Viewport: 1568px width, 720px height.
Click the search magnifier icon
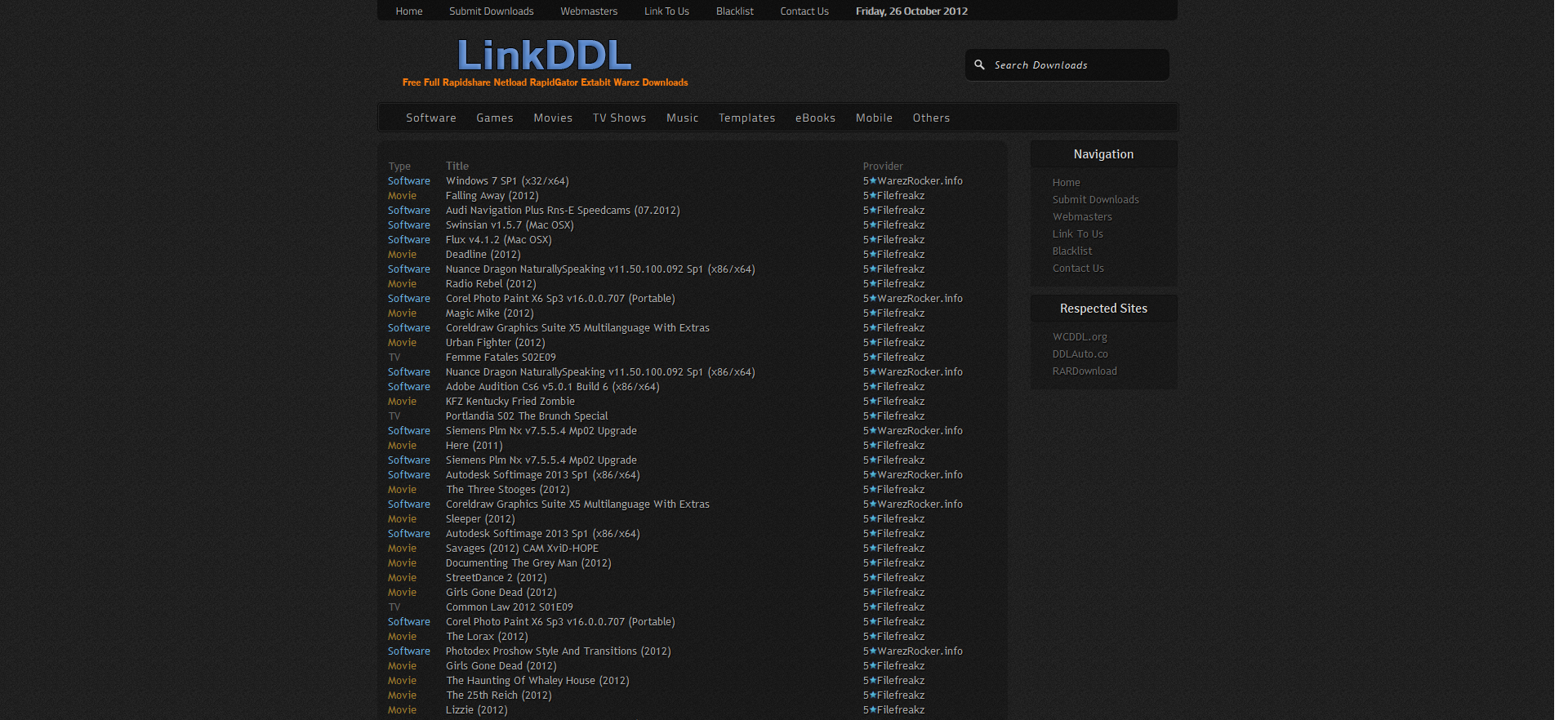pos(979,64)
